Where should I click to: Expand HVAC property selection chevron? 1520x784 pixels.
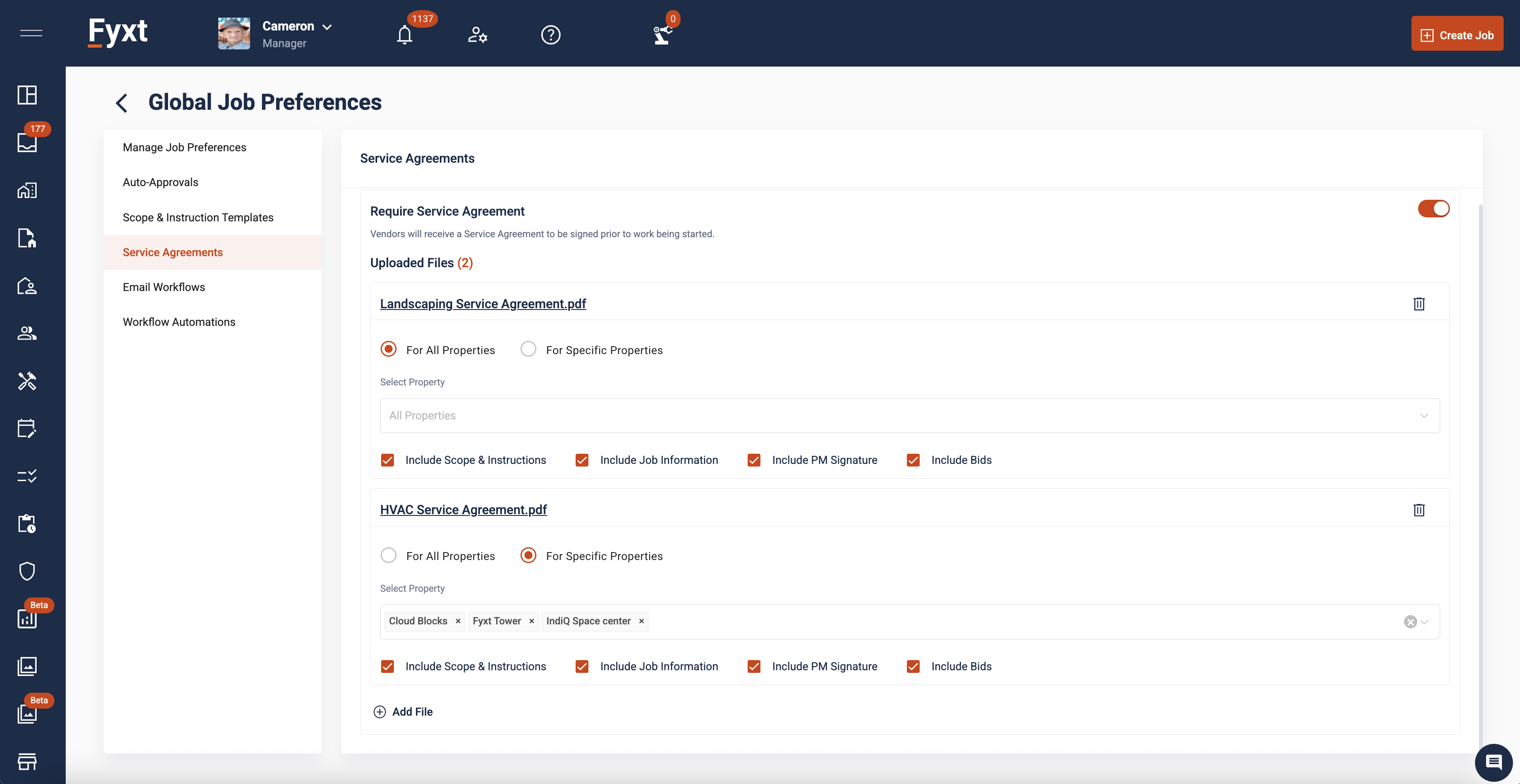coord(1424,622)
